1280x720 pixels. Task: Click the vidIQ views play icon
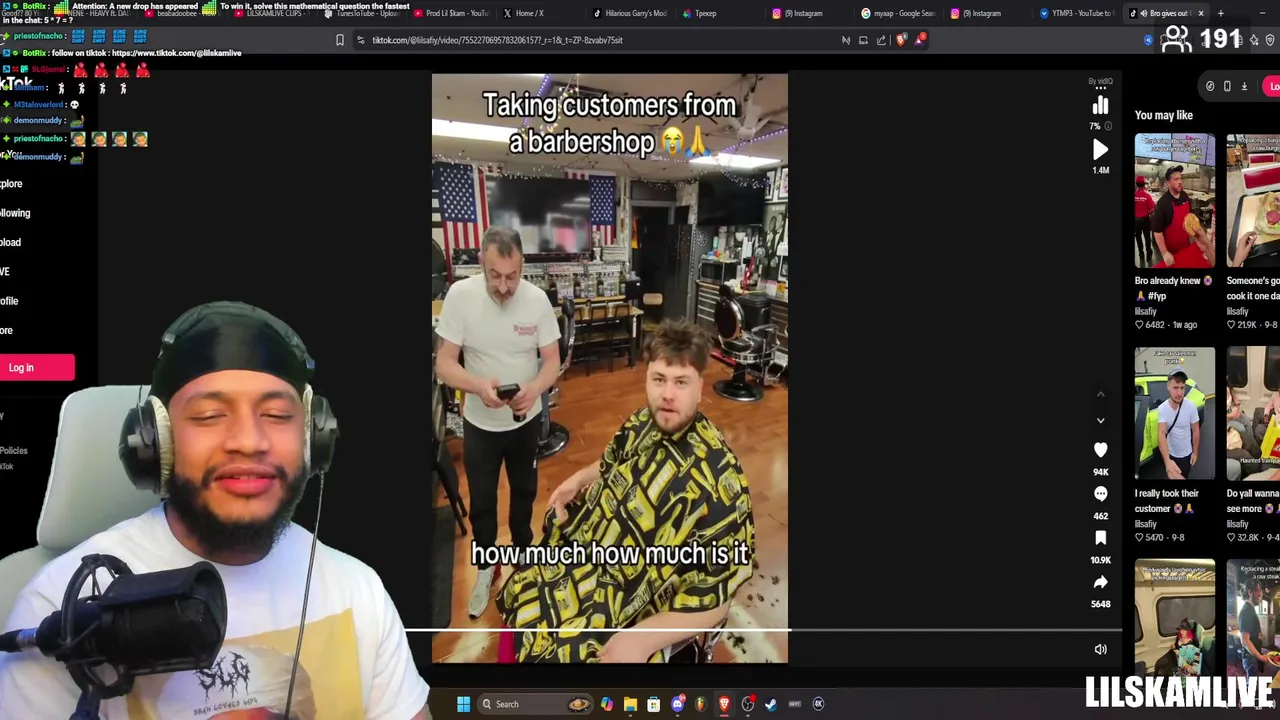pos(1100,150)
